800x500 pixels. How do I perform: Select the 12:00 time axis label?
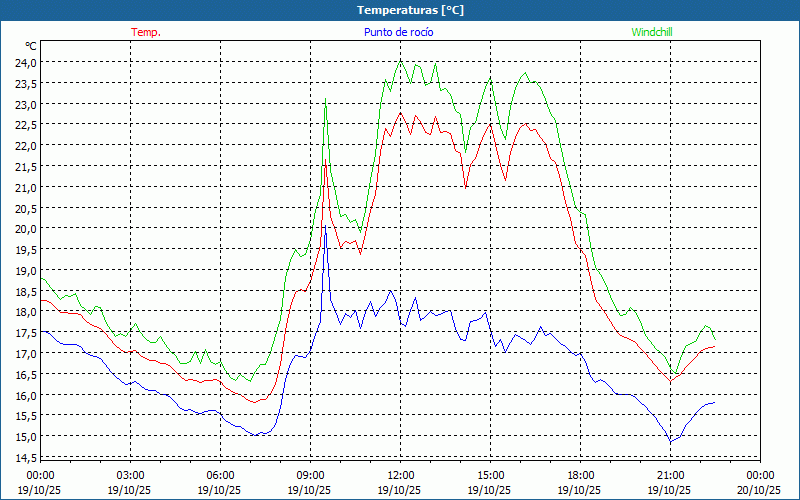coord(400,476)
